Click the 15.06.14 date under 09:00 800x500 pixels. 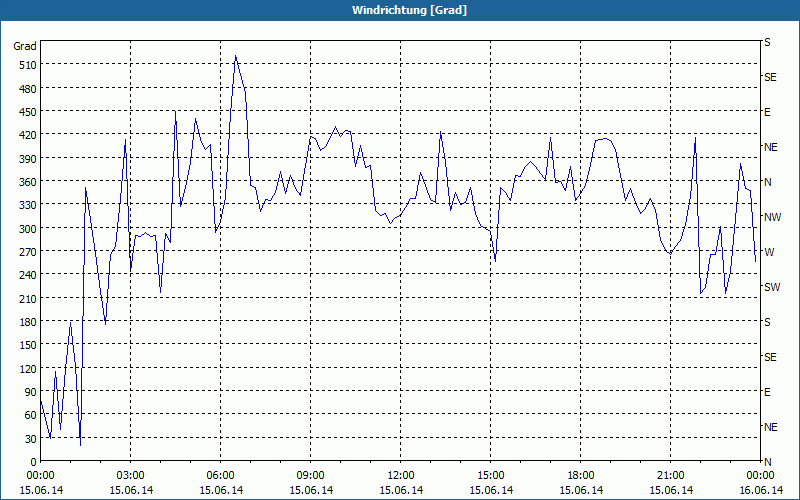(310, 490)
